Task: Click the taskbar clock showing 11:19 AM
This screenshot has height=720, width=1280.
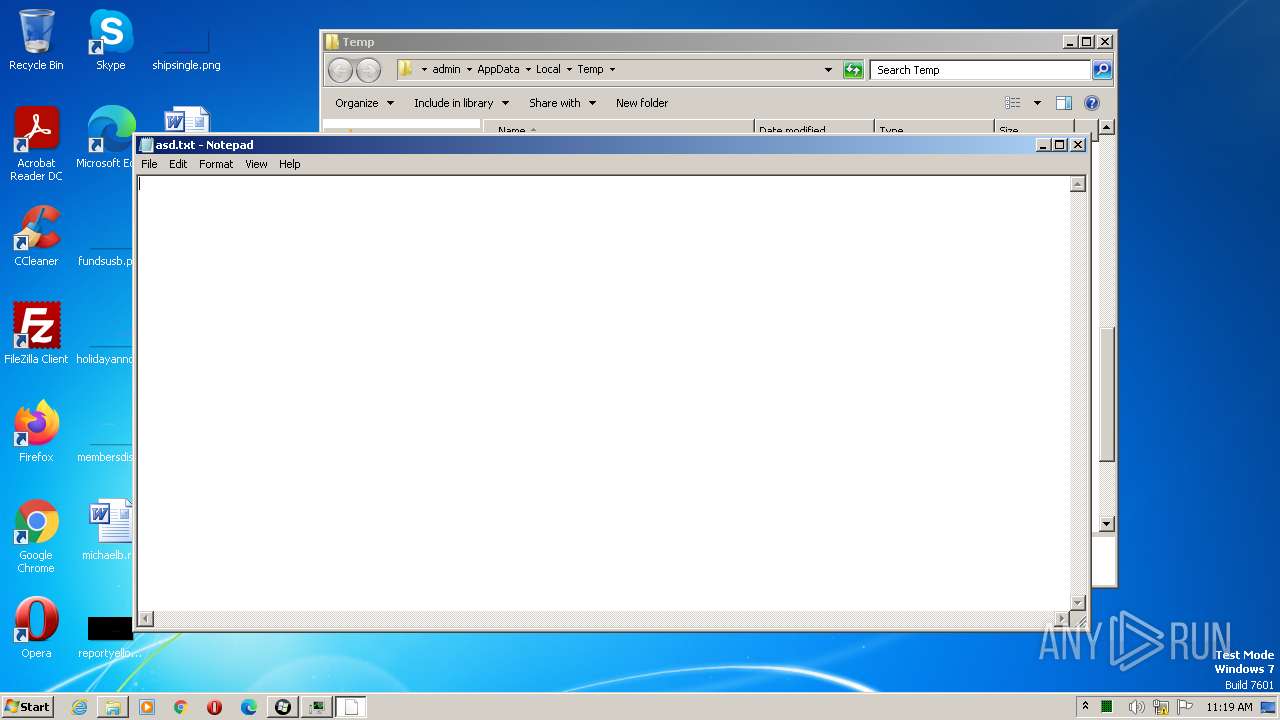Action: click(1229, 707)
